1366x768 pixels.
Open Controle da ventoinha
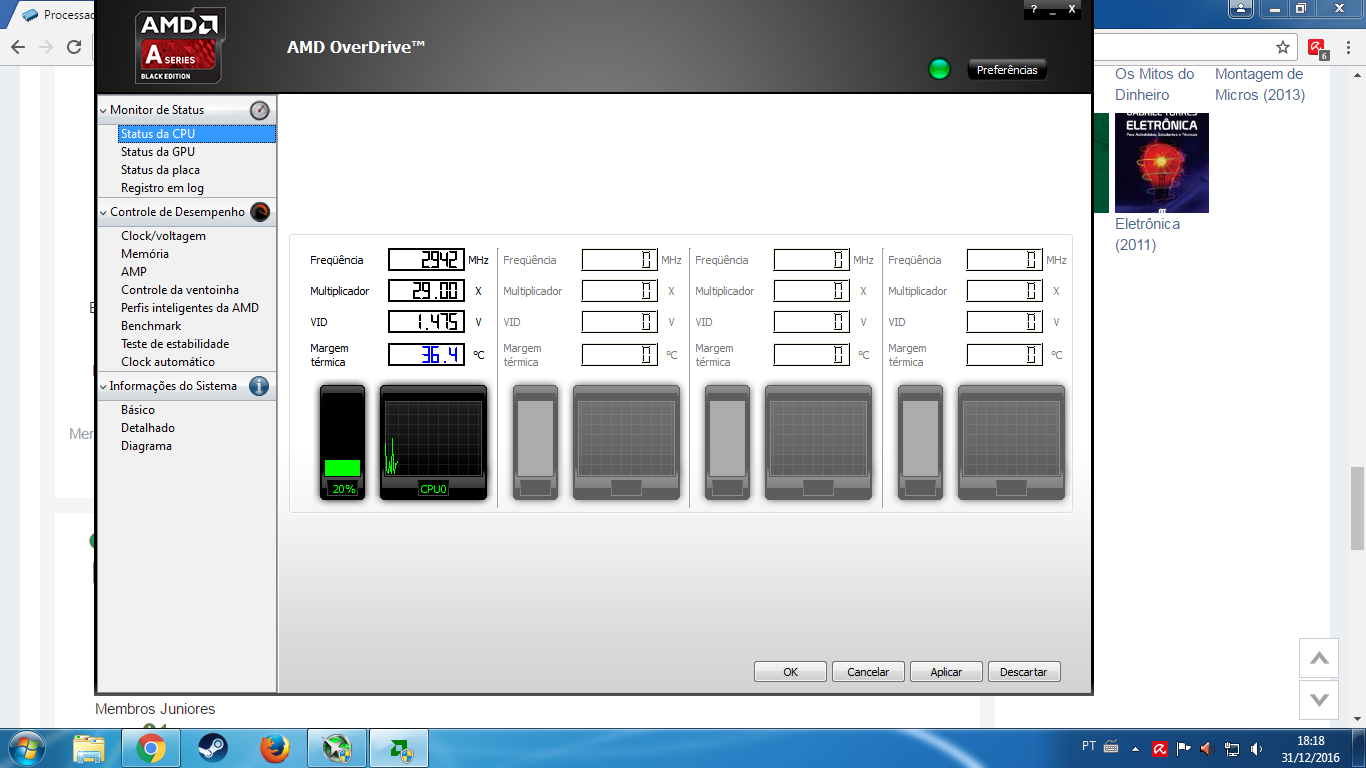tap(180, 290)
